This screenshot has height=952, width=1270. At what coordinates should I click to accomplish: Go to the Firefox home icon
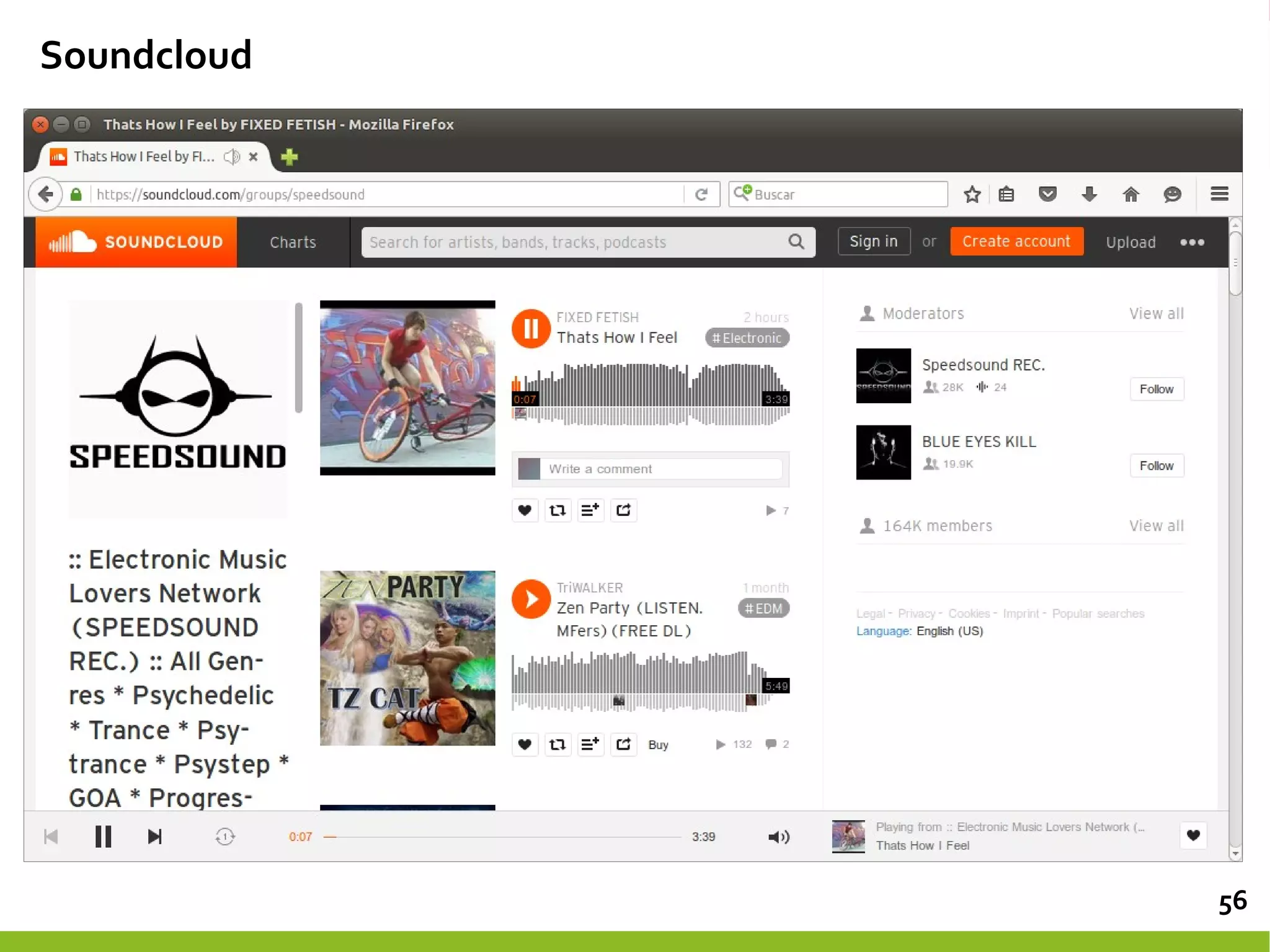coord(1130,195)
